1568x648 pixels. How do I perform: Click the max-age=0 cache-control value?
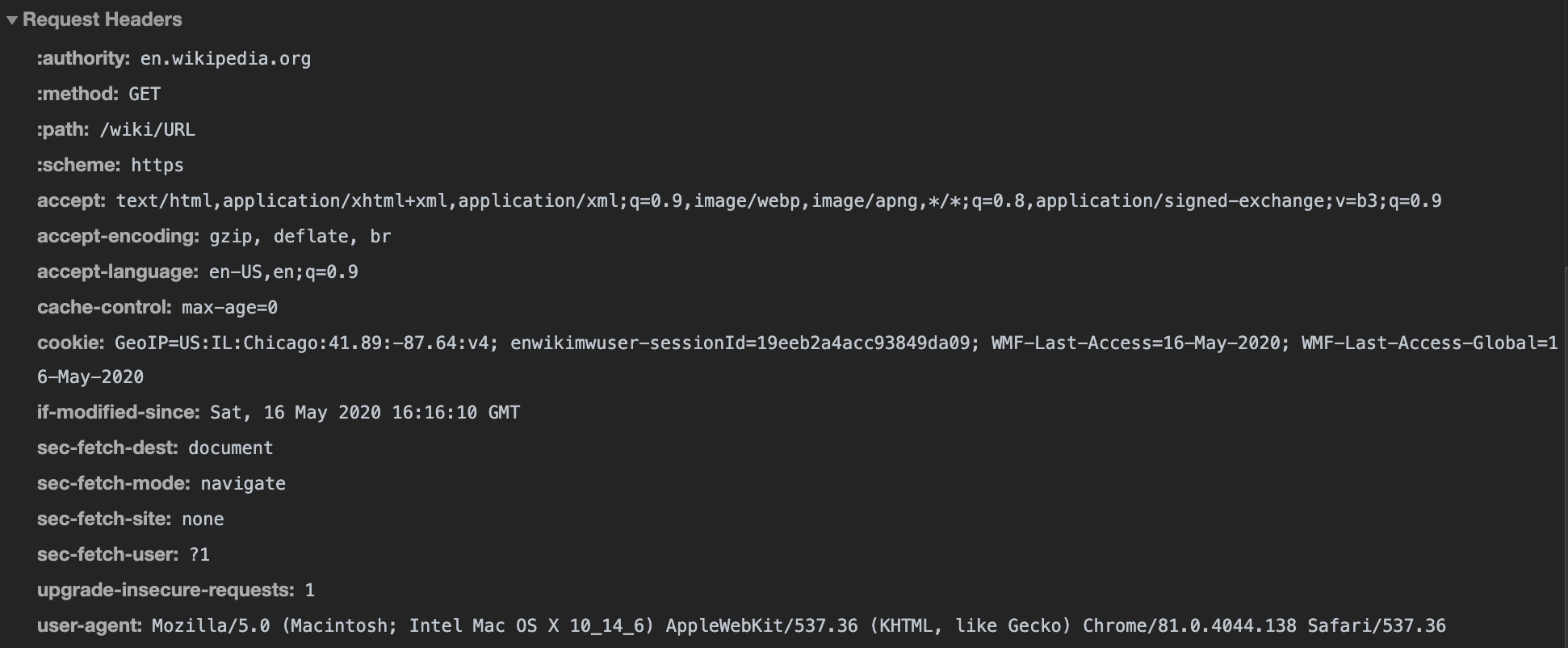point(229,307)
